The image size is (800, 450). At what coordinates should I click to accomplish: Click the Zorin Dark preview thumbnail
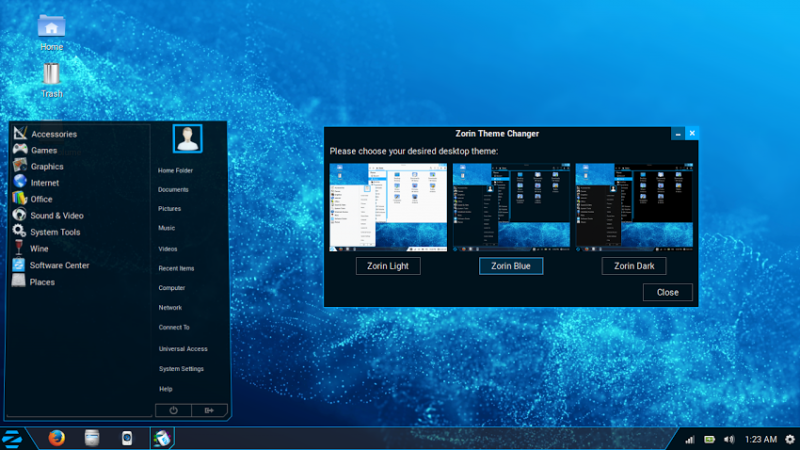[634, 207]
